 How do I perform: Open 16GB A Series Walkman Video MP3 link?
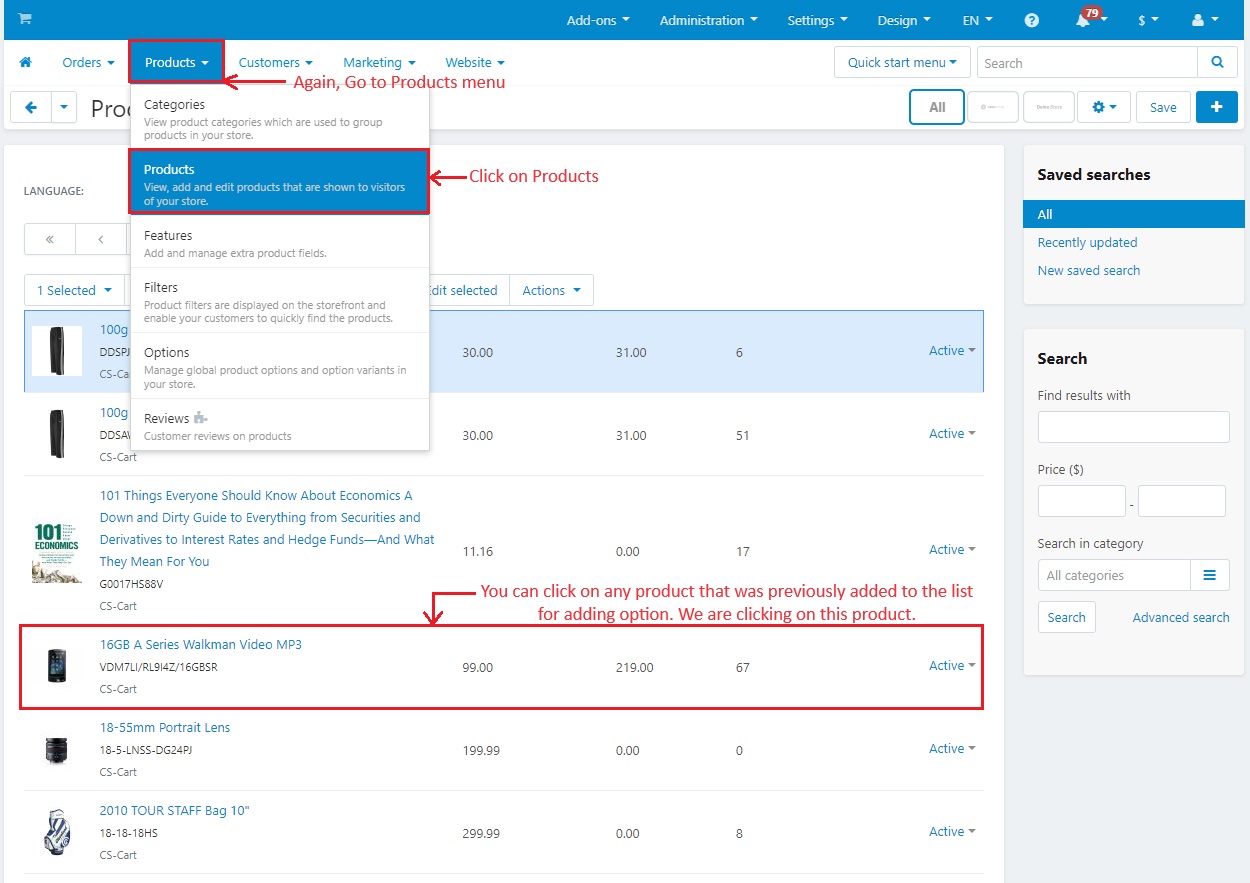click(200, 644)
